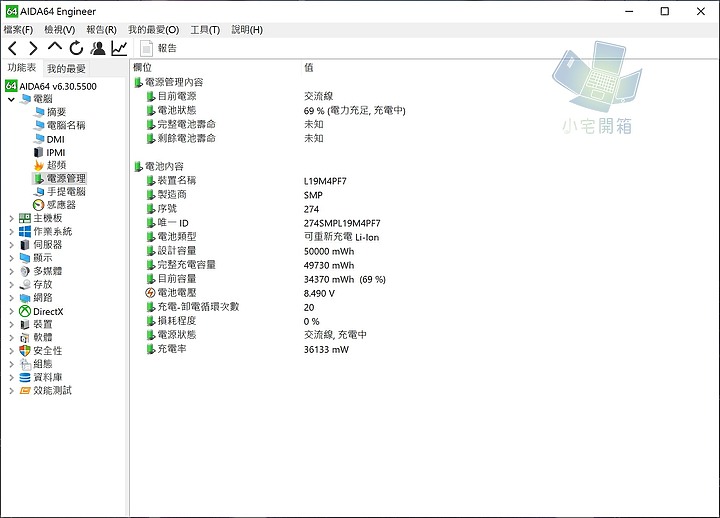720x518 pixels.
Task: Click the 軟體 software icon
Action: tap(25, 338)
